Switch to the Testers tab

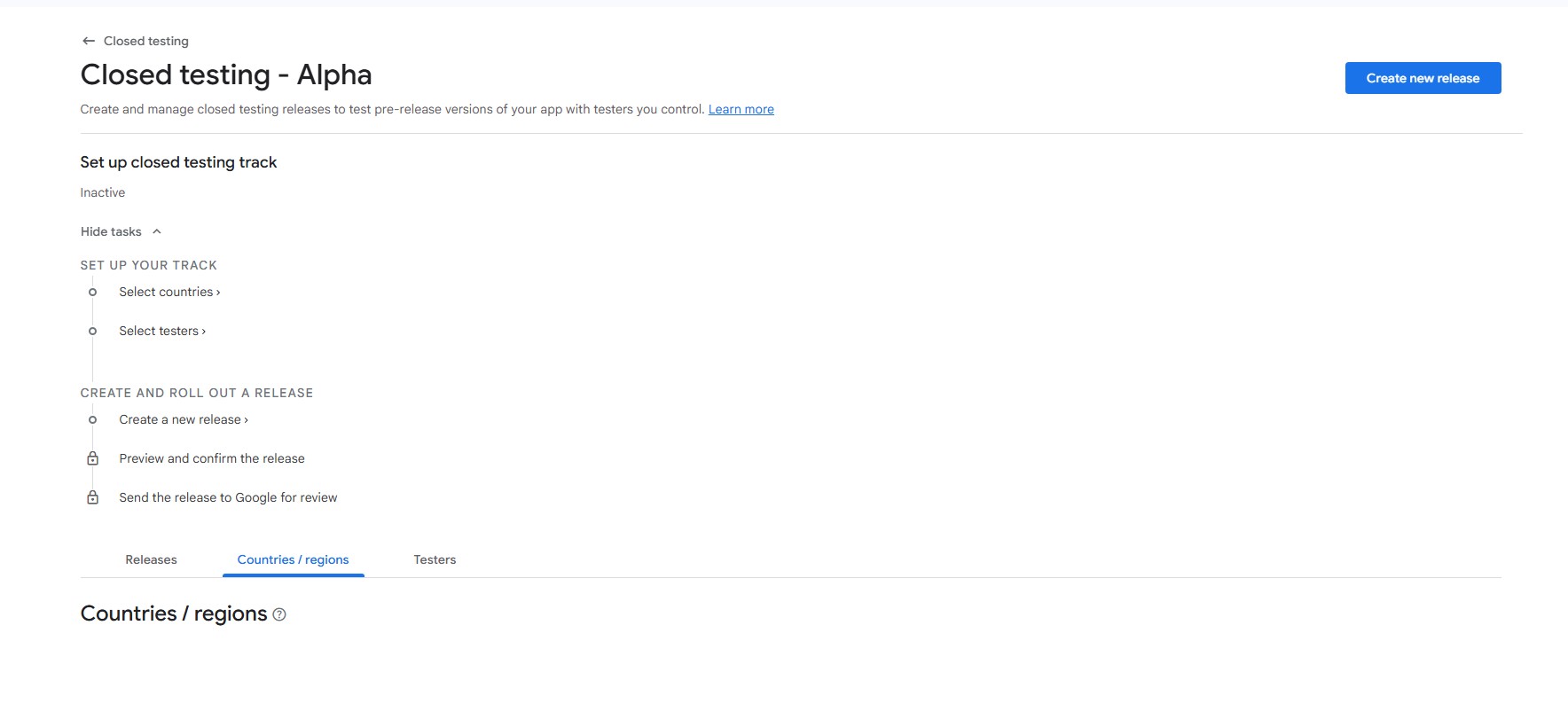tap(435, 559)
